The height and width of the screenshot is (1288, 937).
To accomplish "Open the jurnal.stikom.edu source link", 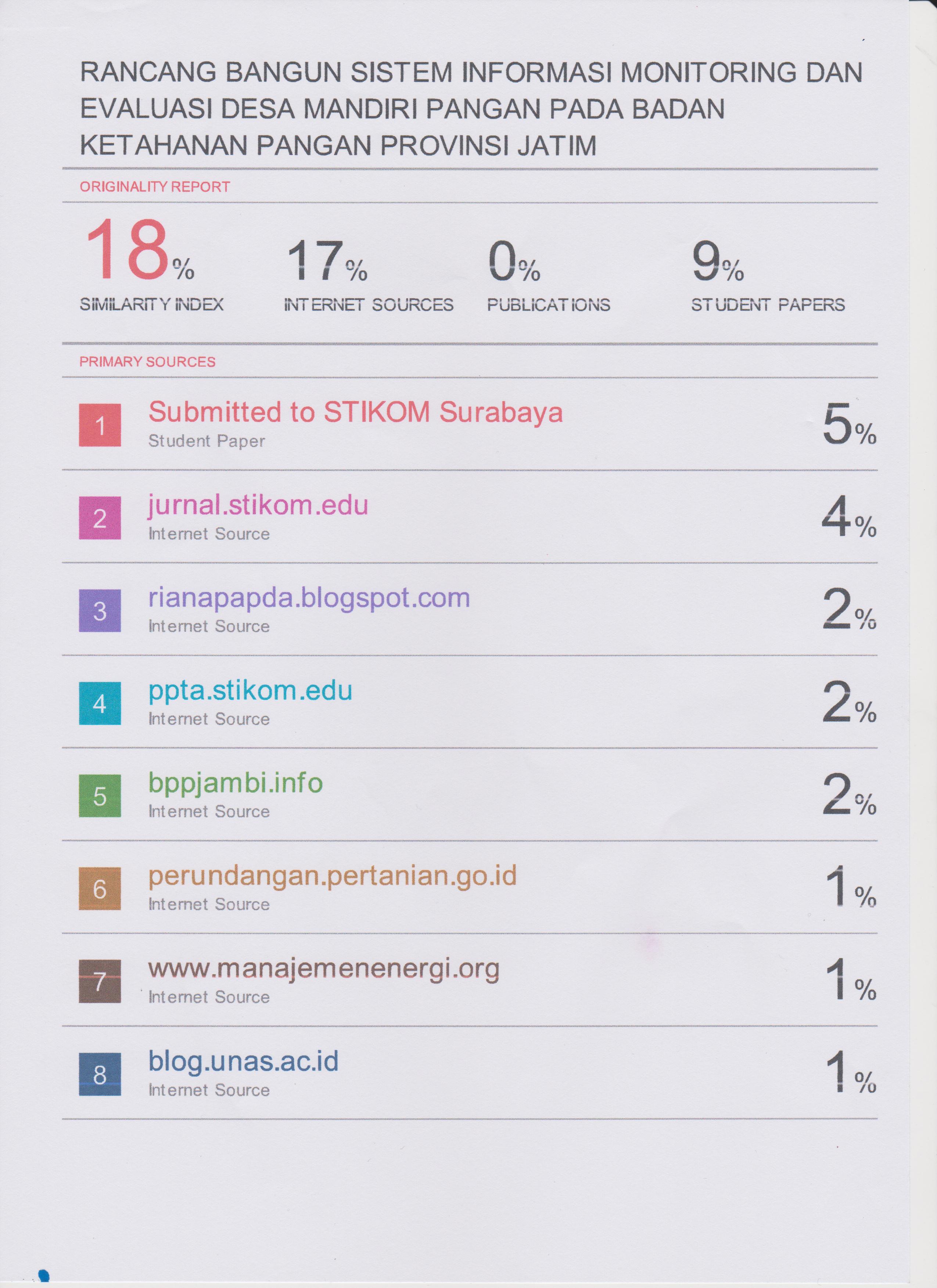I will pos(259,505).
